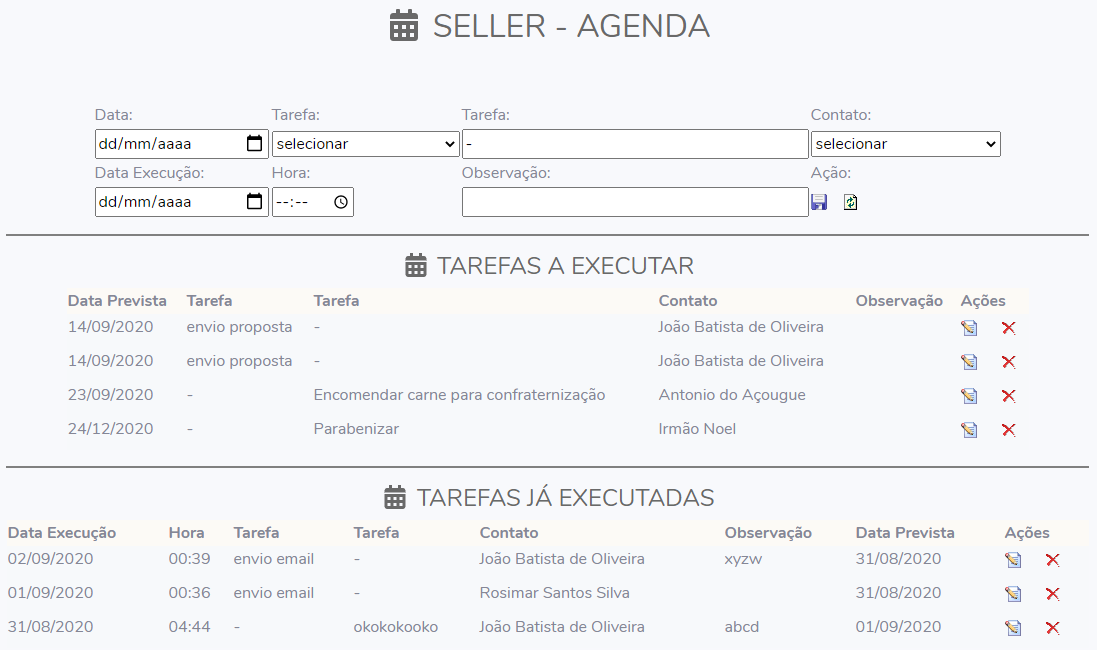This screenshot has height=650, width=1097.
Task: Open the first Tarefa selecionar dropdown
Action: point(365,143)
